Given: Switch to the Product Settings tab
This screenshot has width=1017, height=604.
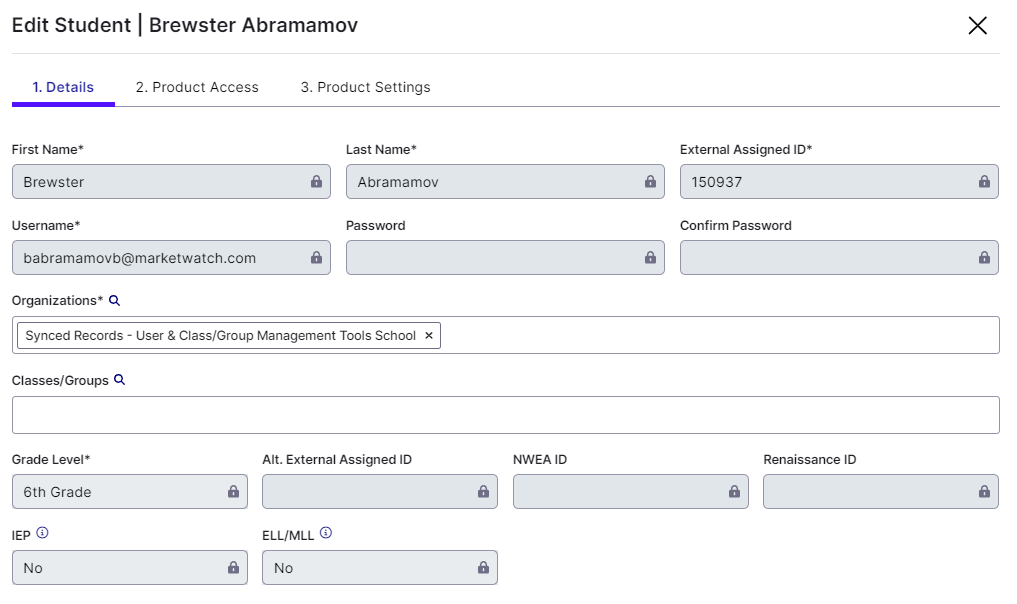Looking at the screenshot, I should (365, 88).
